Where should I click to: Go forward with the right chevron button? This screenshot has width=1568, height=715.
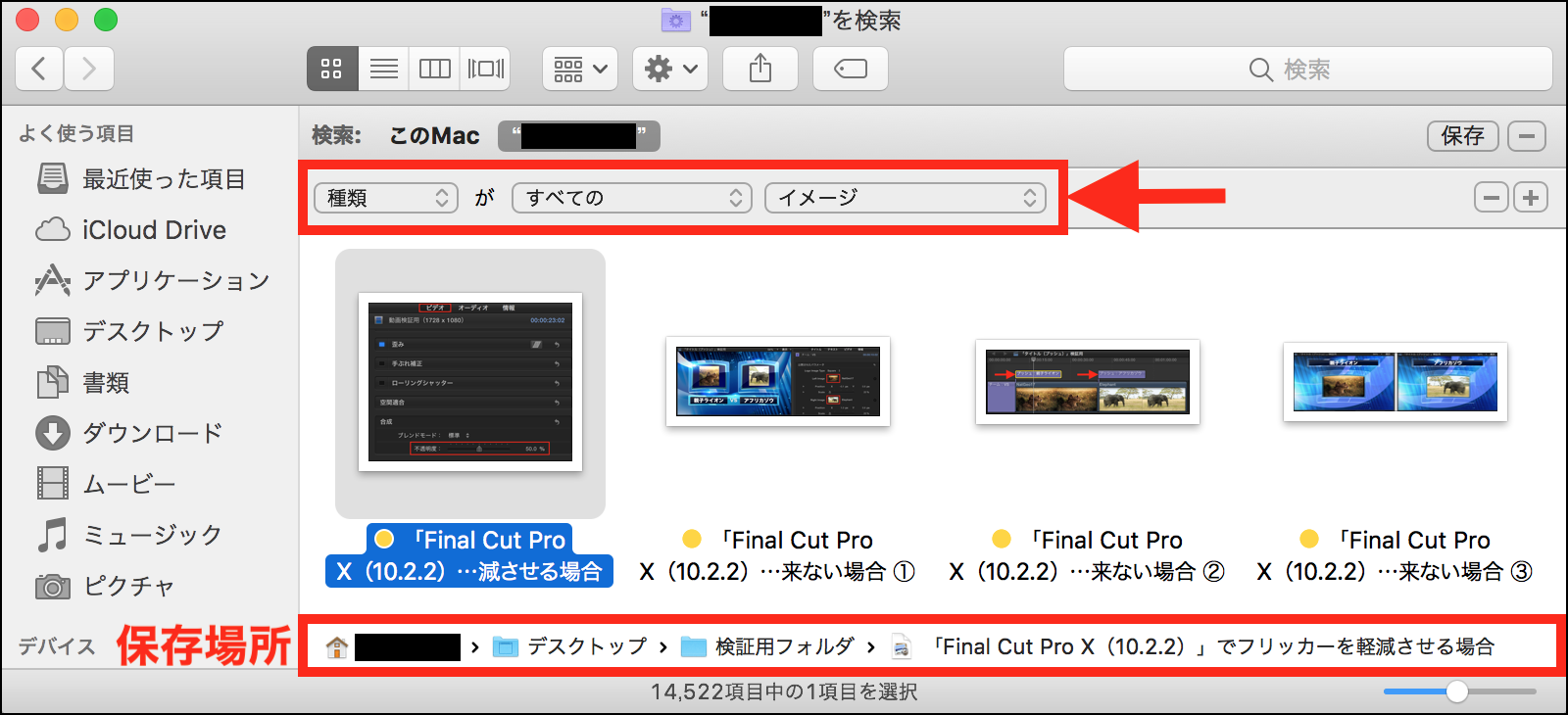tap(89, 69)
